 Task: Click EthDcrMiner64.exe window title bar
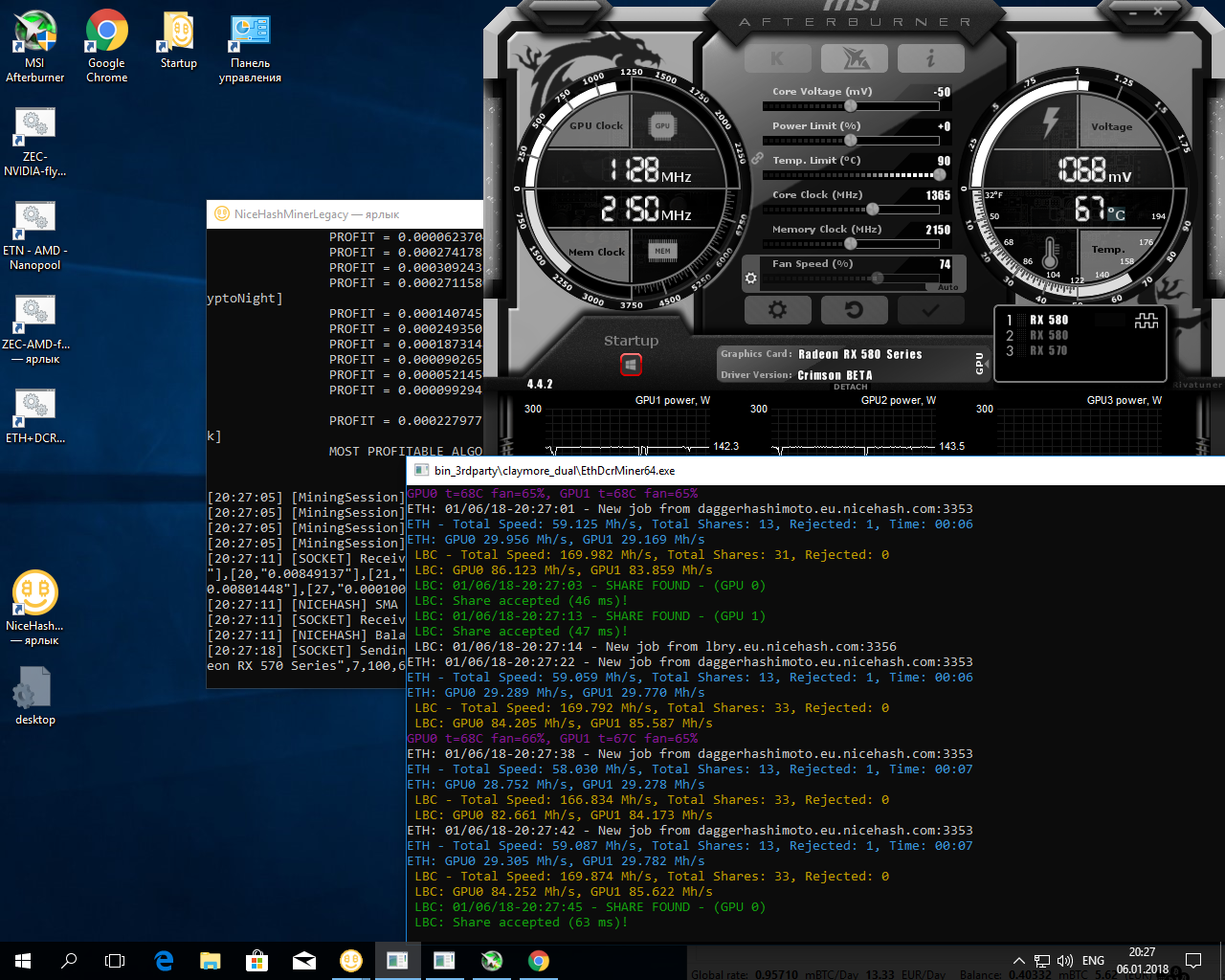pyautogui.click(x=815, y=471)
